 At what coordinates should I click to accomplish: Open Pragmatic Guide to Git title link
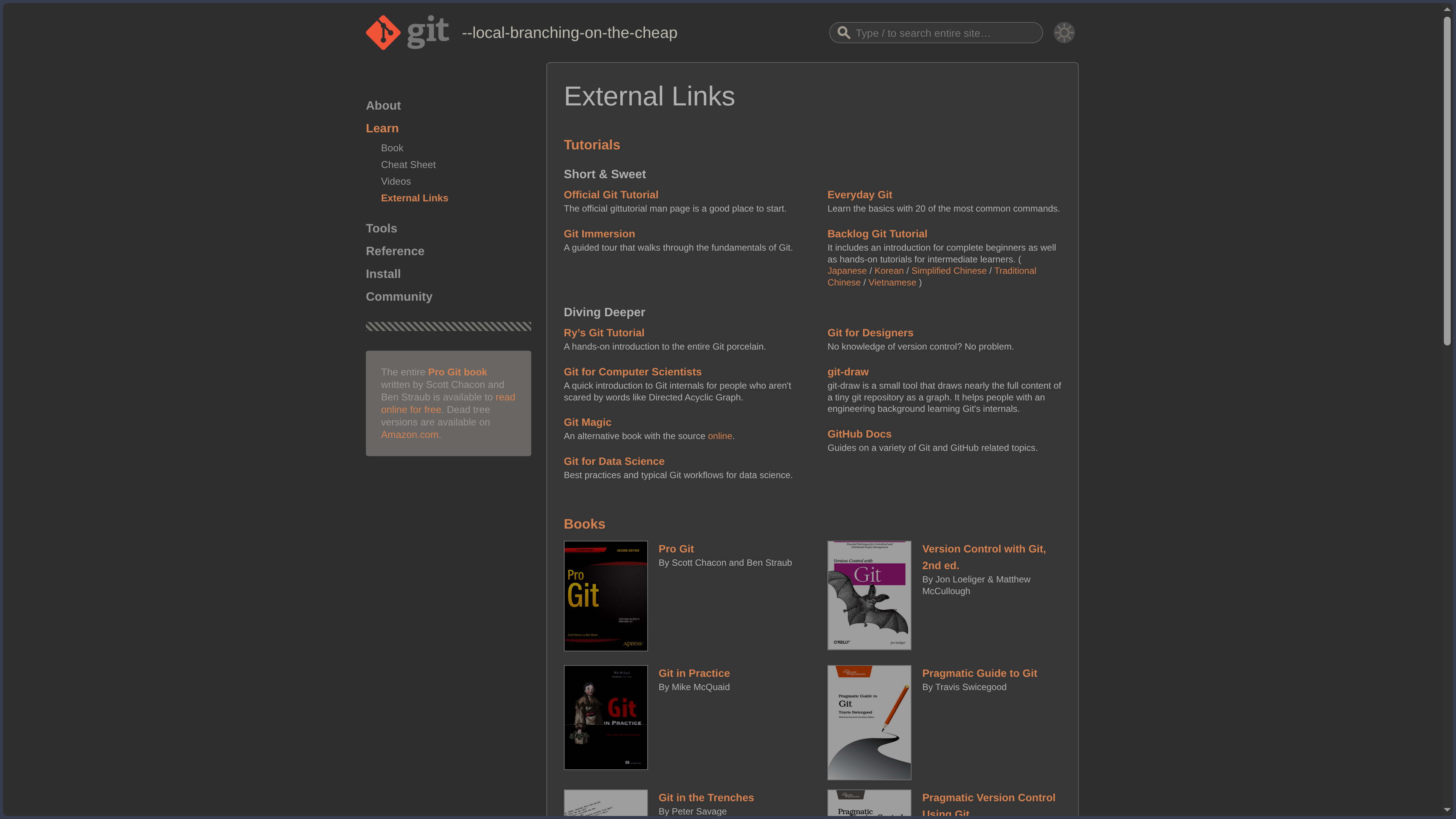(x=979, y=673)
